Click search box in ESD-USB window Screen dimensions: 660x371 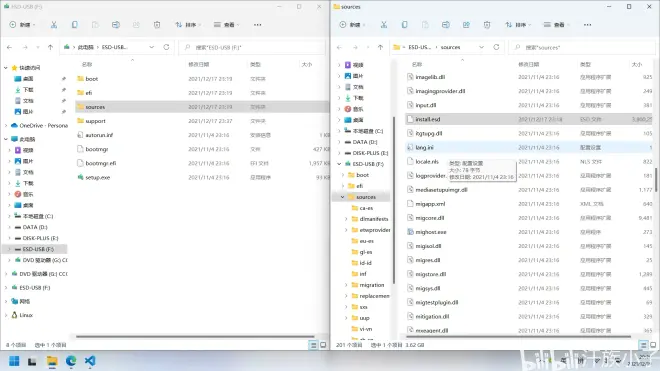[x=252, y=47]
